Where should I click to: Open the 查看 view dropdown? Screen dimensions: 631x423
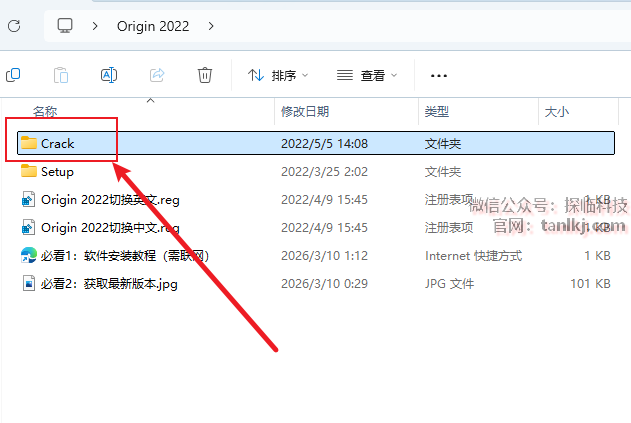coord(367,75)
